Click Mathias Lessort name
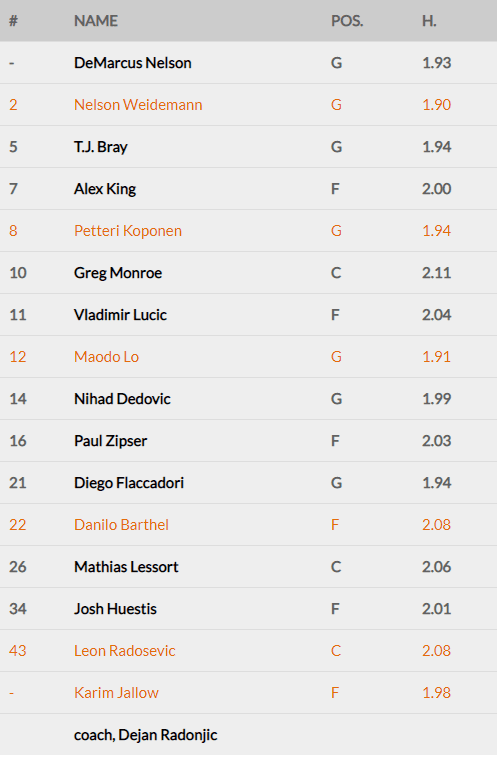Viewport: 497px width, 757px height. tap(126, 567)
